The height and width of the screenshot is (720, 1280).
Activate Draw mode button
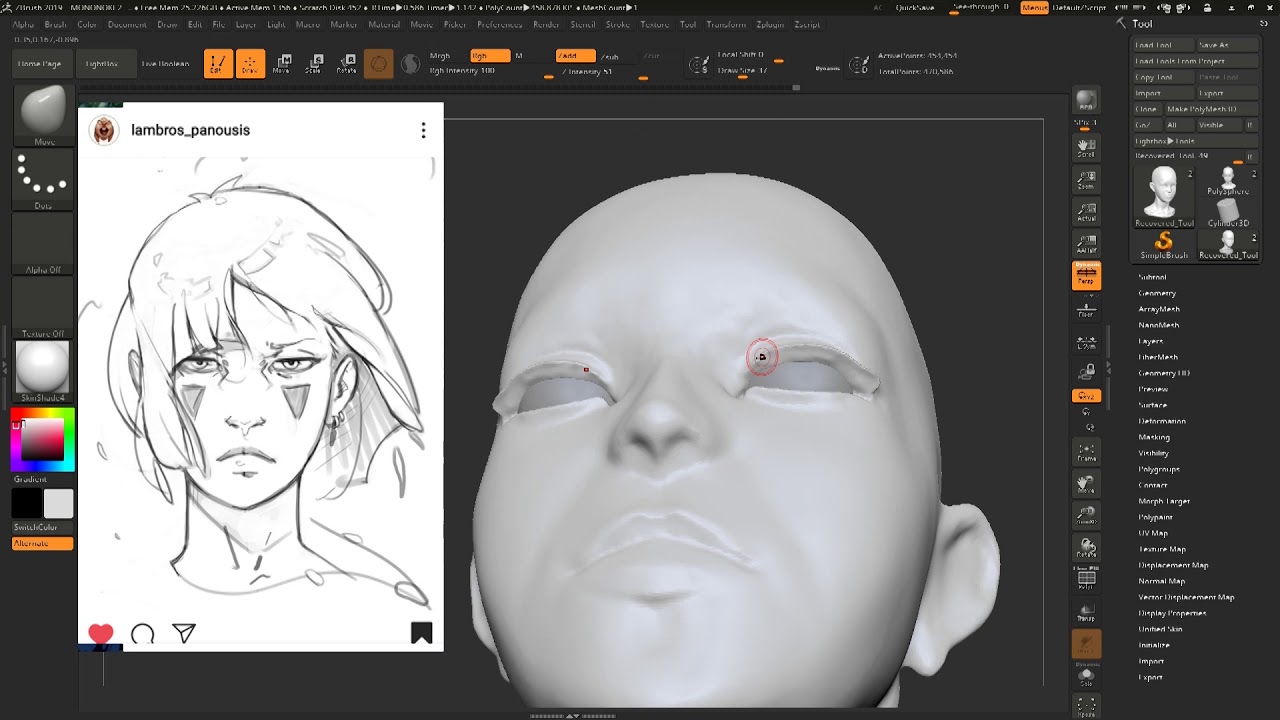(250, 64)
